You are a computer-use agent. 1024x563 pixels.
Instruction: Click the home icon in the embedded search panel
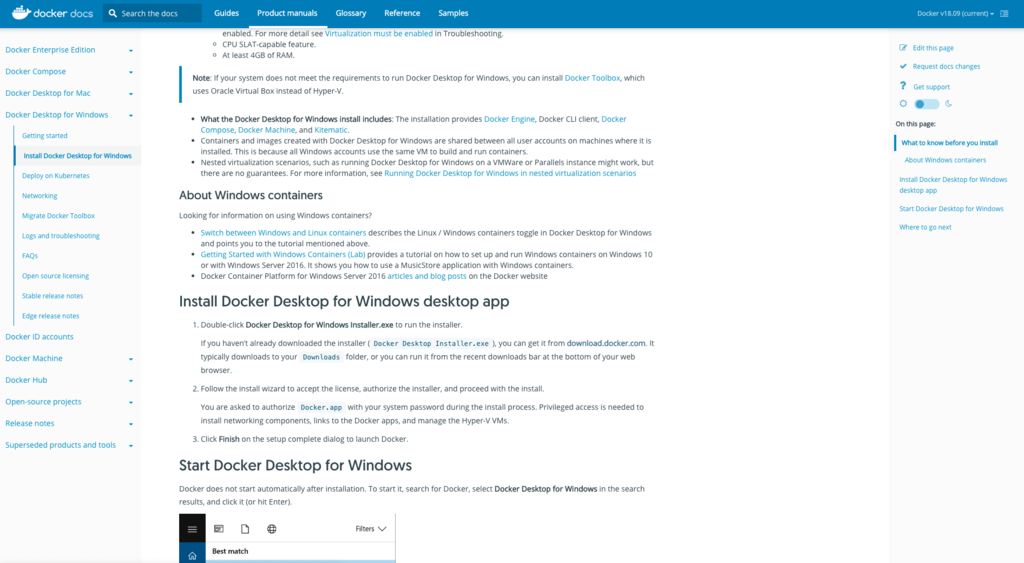click(192, 556)
